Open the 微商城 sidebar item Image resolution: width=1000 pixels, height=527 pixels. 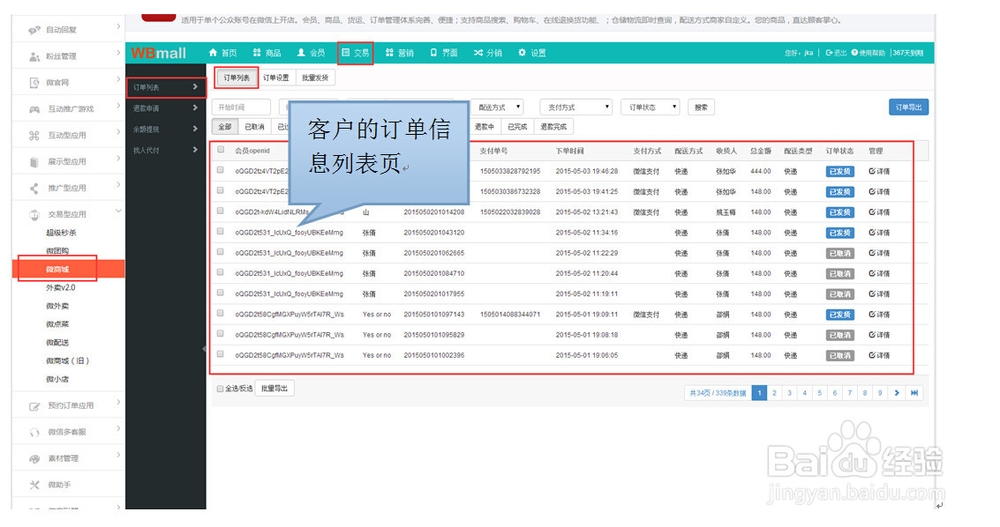coord(68,269)
